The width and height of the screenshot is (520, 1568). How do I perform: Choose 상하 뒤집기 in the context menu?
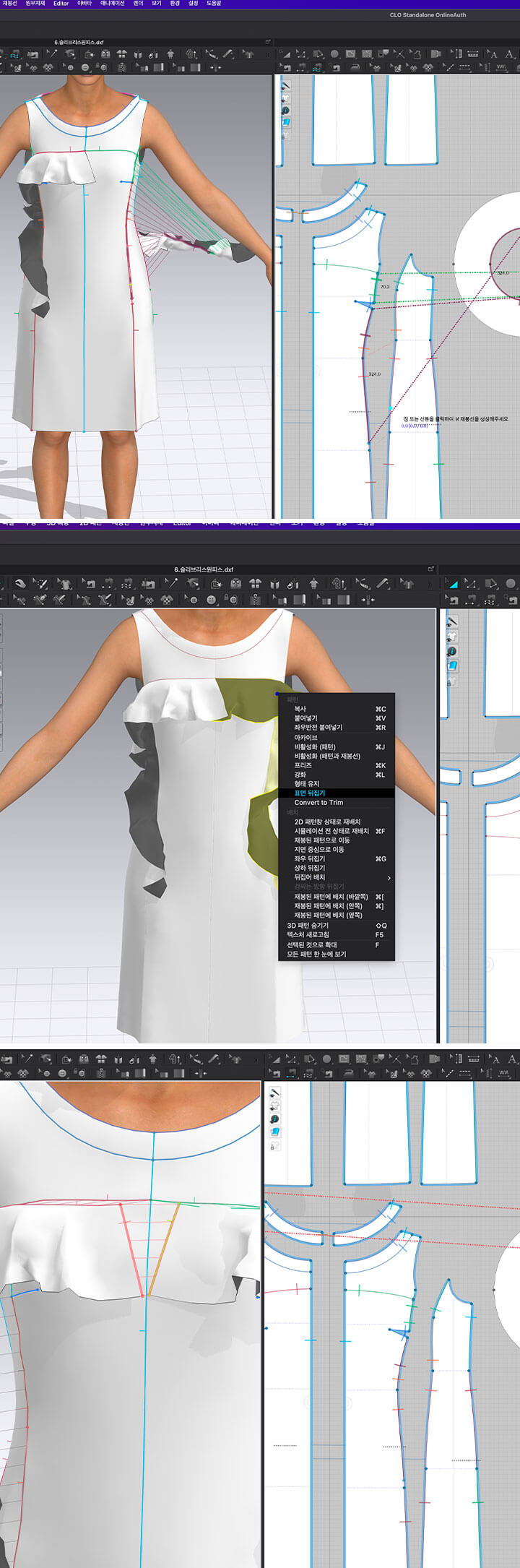(336, 868)
